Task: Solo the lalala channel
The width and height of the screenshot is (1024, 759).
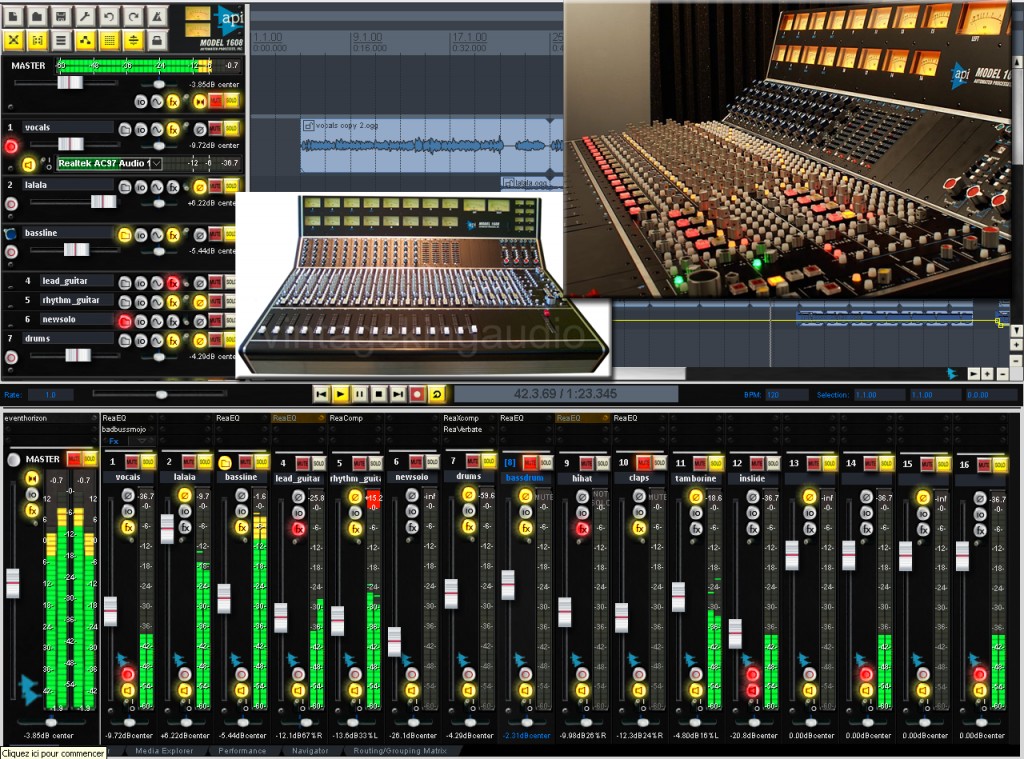Action: point(205,461)
